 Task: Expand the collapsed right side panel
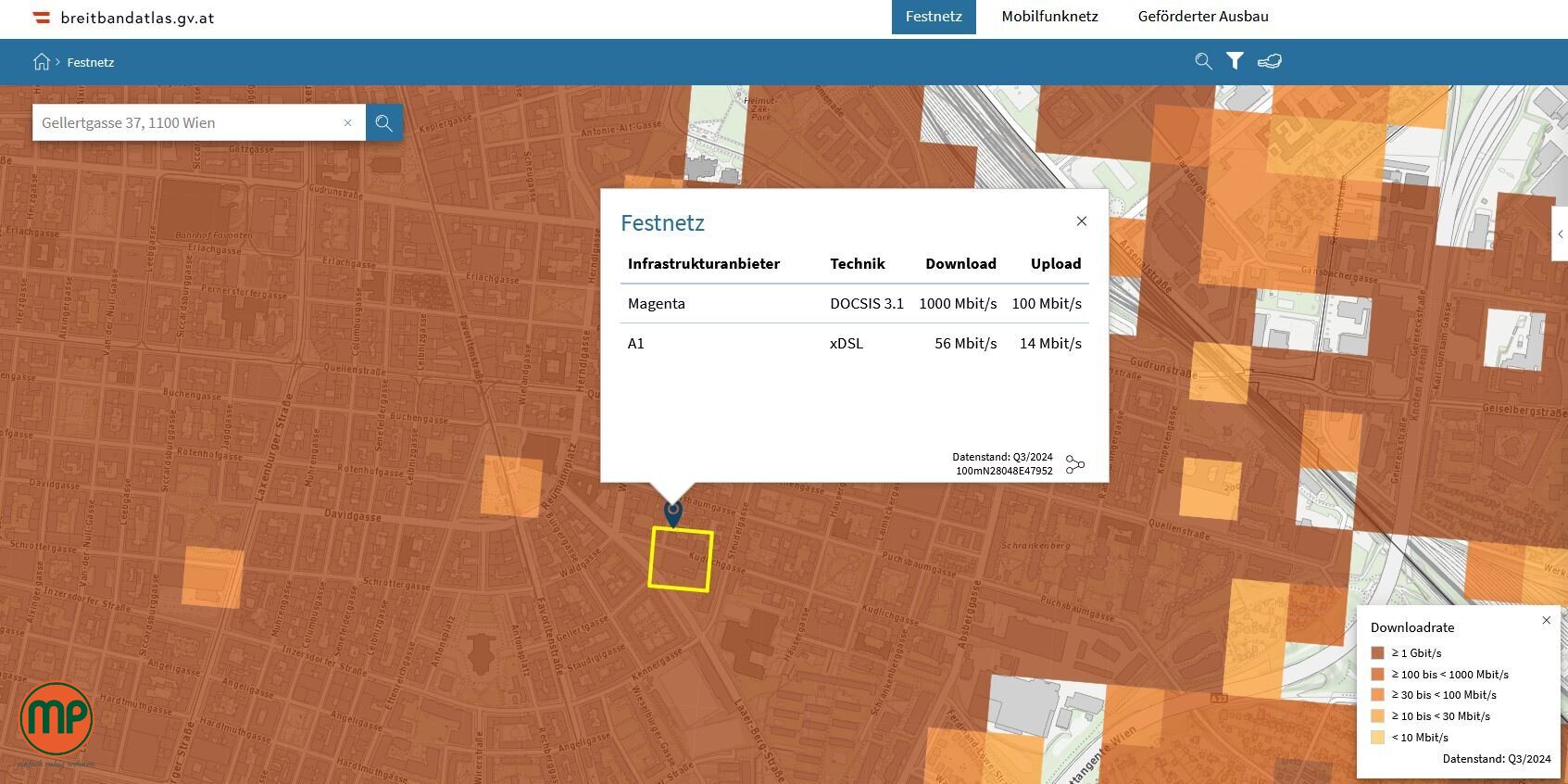1560,234
